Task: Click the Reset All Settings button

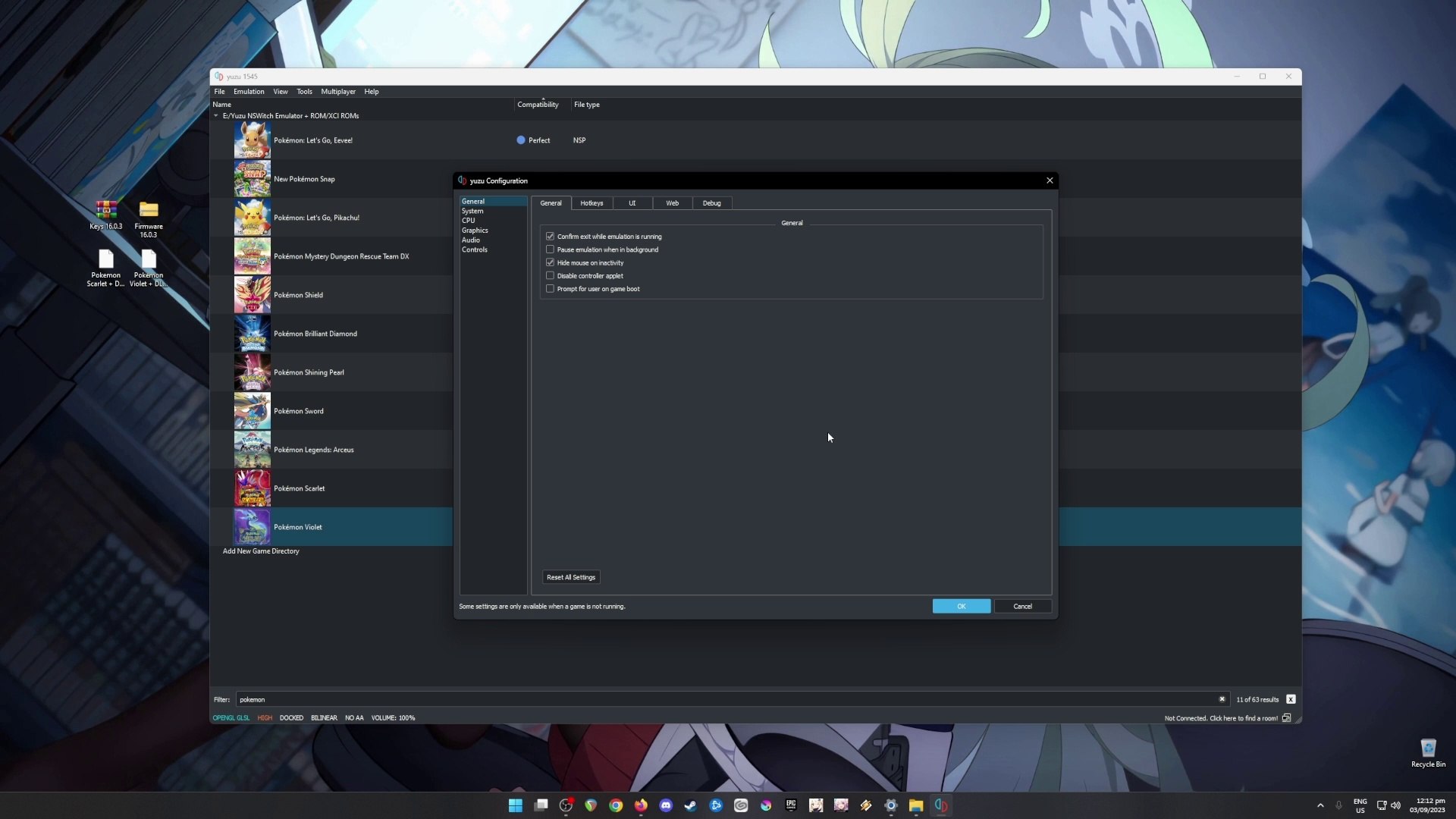Action: click(571, 577)
